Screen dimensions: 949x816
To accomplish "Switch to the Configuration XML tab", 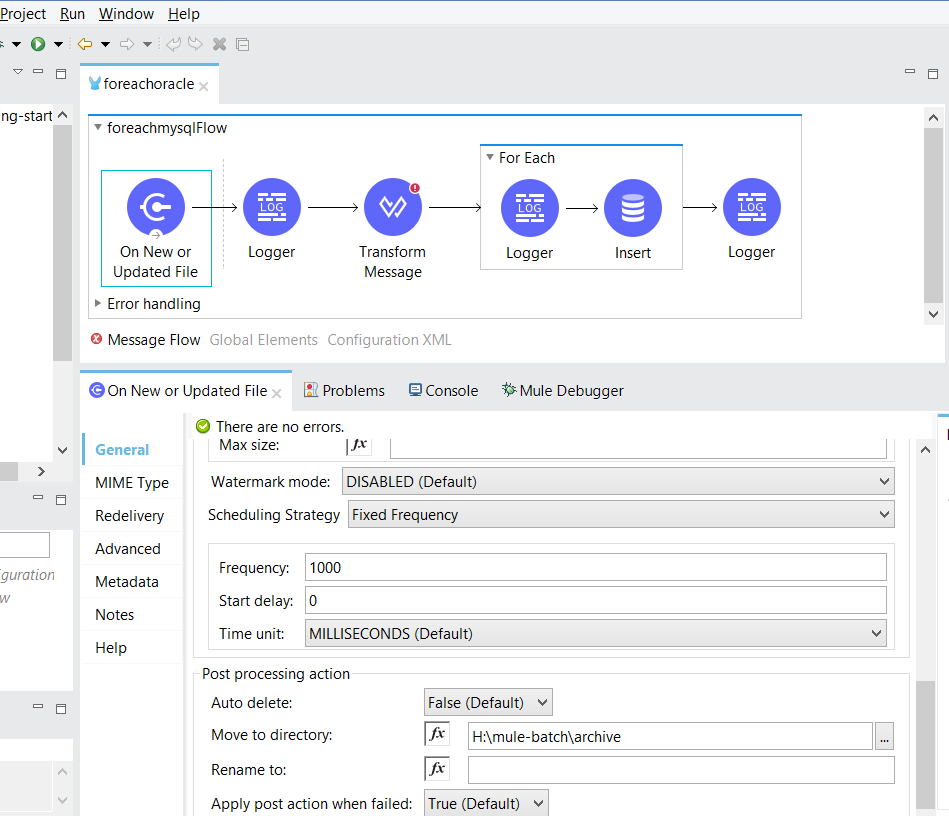I will point(389,339).
